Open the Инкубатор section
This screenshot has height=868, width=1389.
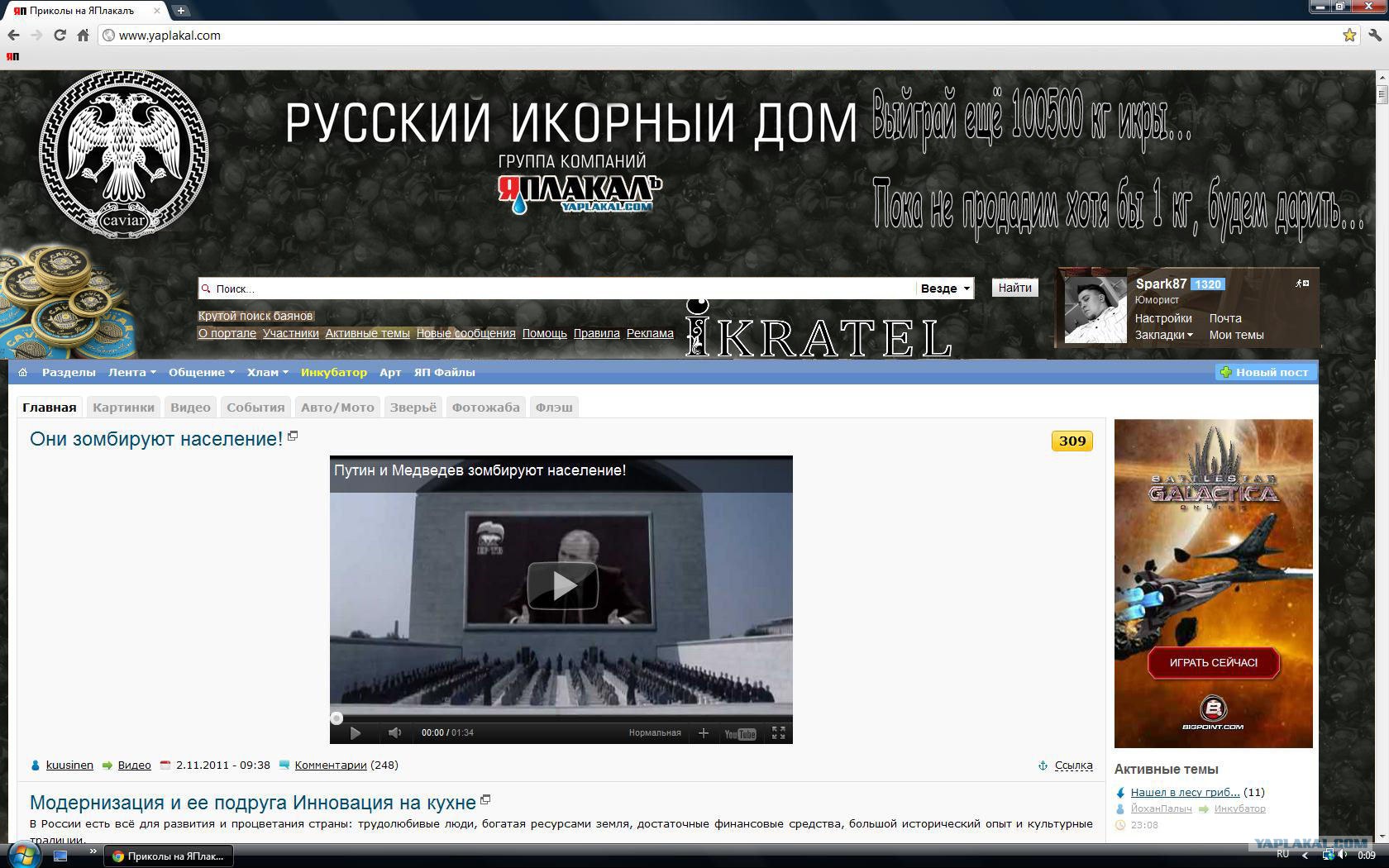(334, 372)
